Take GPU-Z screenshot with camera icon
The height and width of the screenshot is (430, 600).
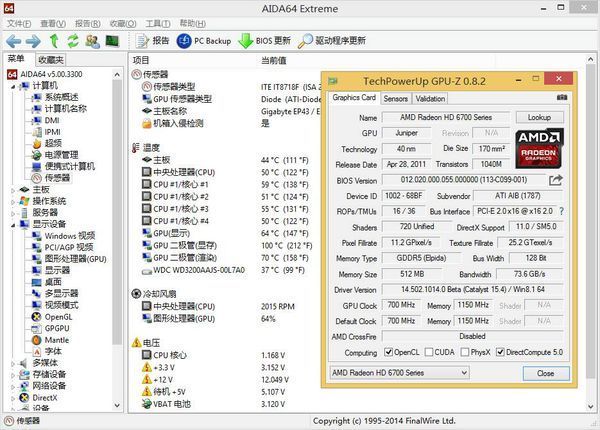click(x=562, y=98)
